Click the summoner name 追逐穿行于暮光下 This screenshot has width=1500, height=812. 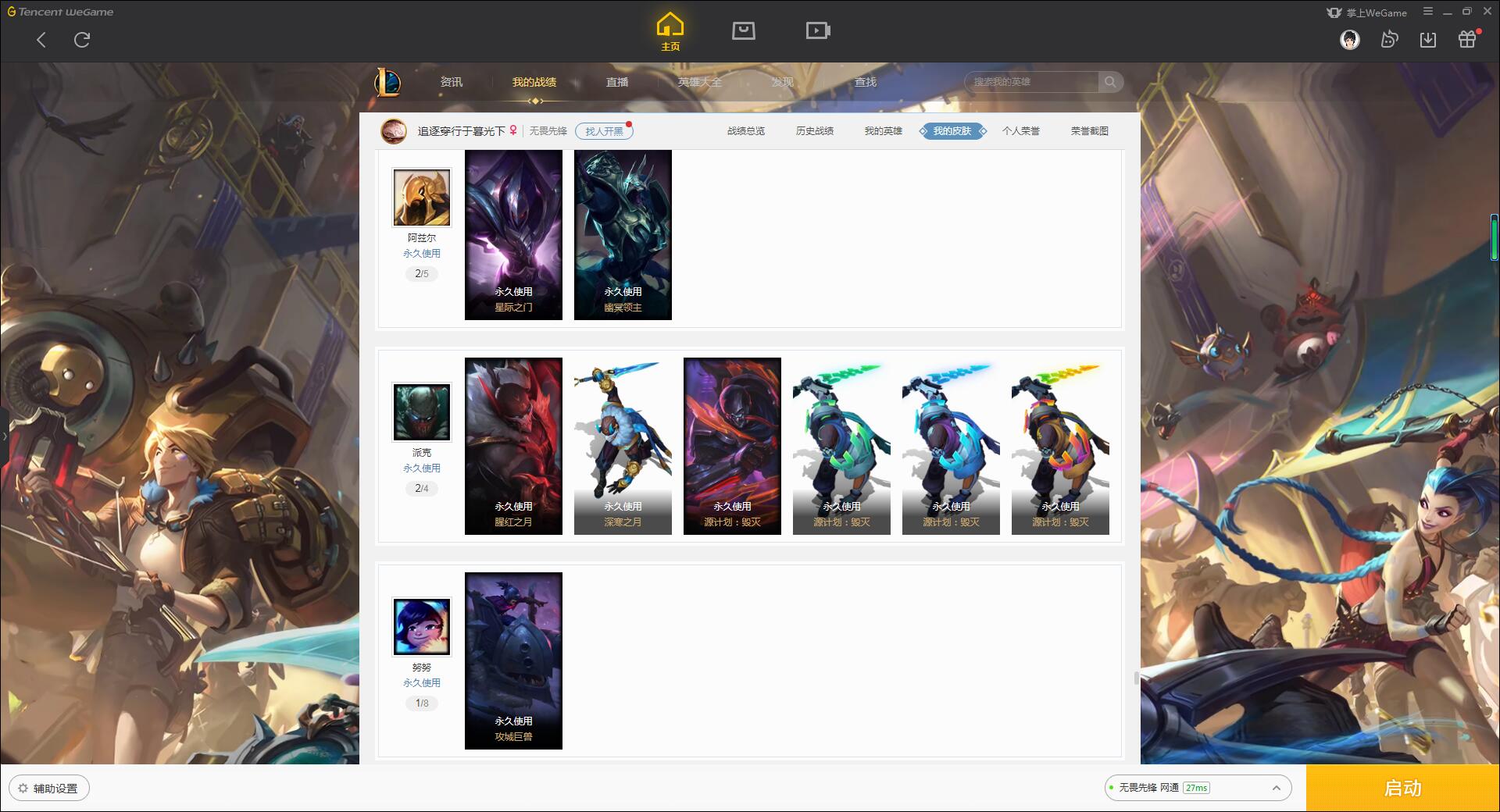[x=462, y=131]
